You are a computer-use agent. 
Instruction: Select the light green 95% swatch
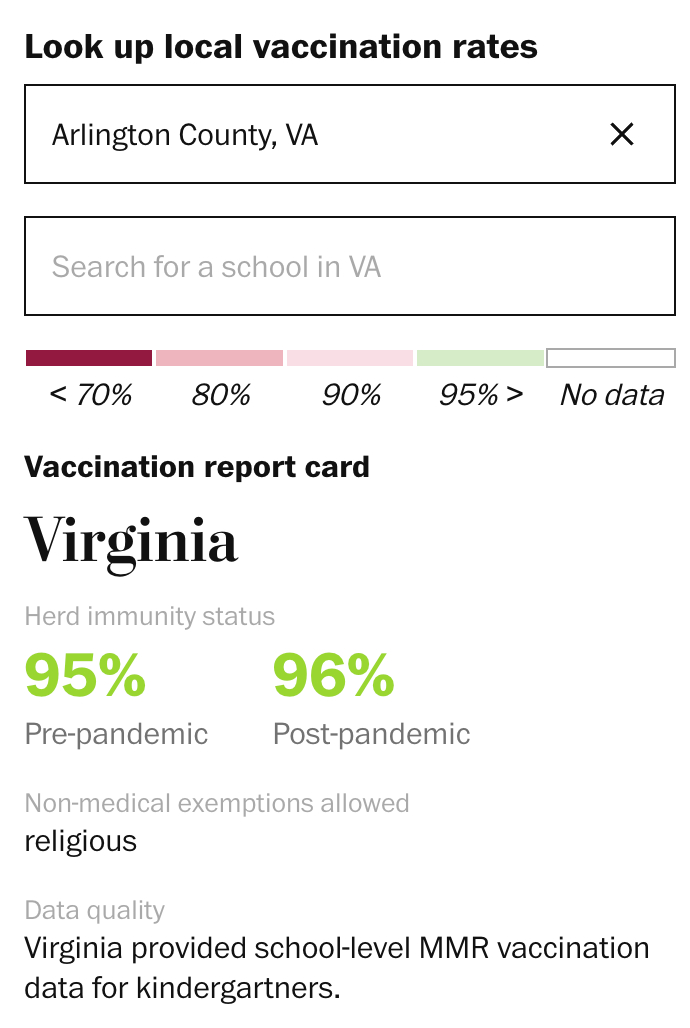[480, 358]
